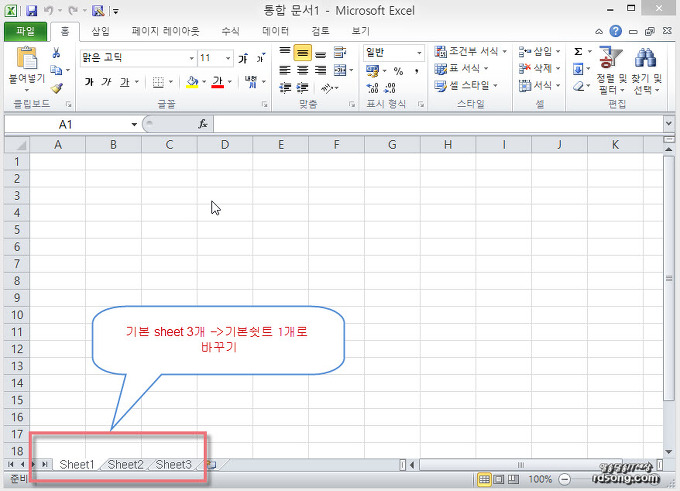Toggle center horizontal alignment
Viewport: 680px width, 491px height.
click(x=302, y=70)
